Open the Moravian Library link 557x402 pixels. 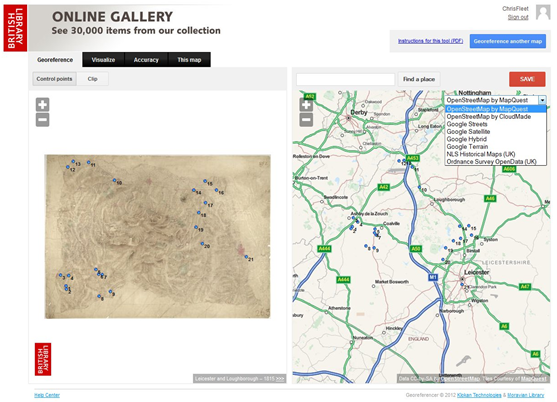[x=525, y=395]
